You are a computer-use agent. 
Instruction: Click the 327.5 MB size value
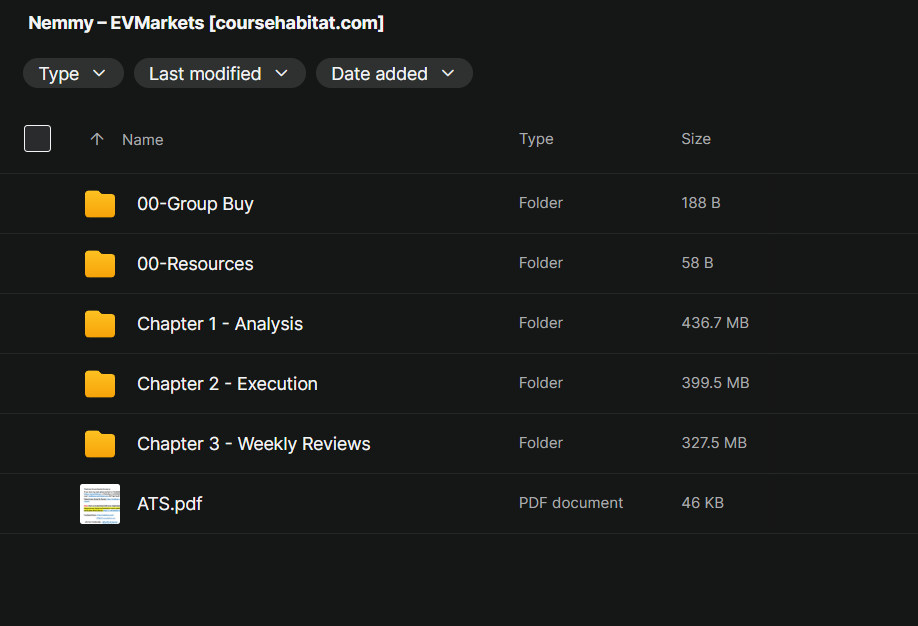point(714,443)
